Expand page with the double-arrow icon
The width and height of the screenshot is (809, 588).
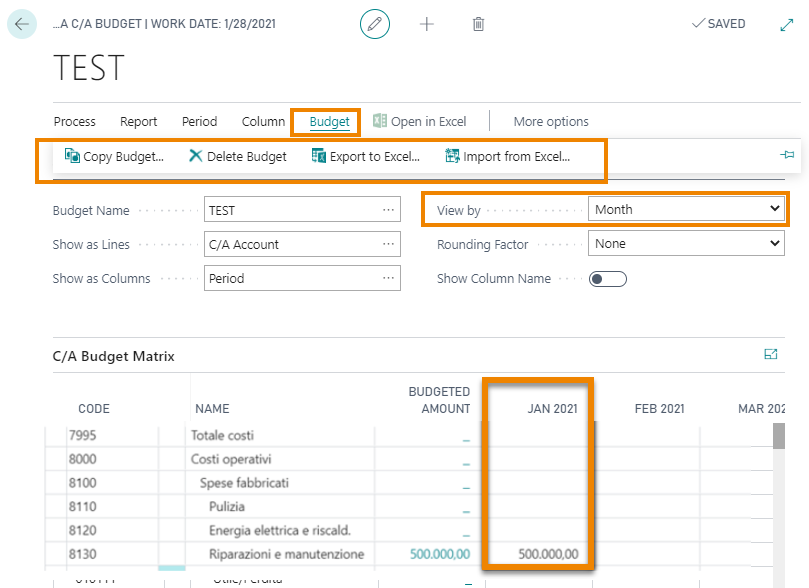[786, 24]
